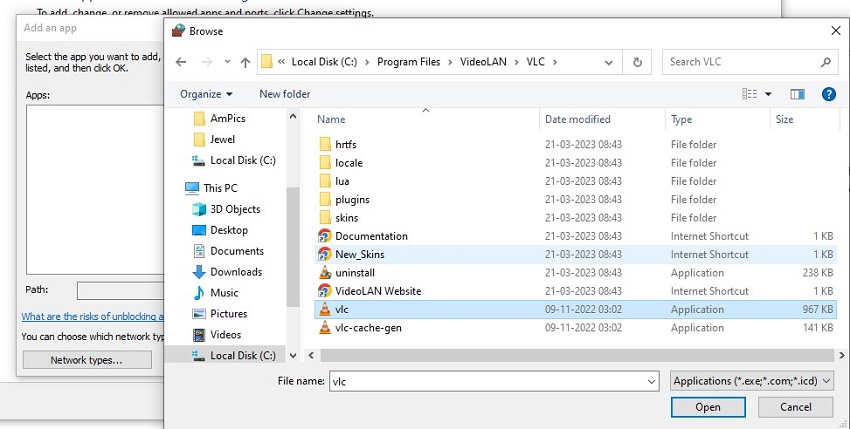850x429 pixels.
Task: Open recent locations chevron beside Forward arrow
Action: pyautogui.click(x=227, y=62)
